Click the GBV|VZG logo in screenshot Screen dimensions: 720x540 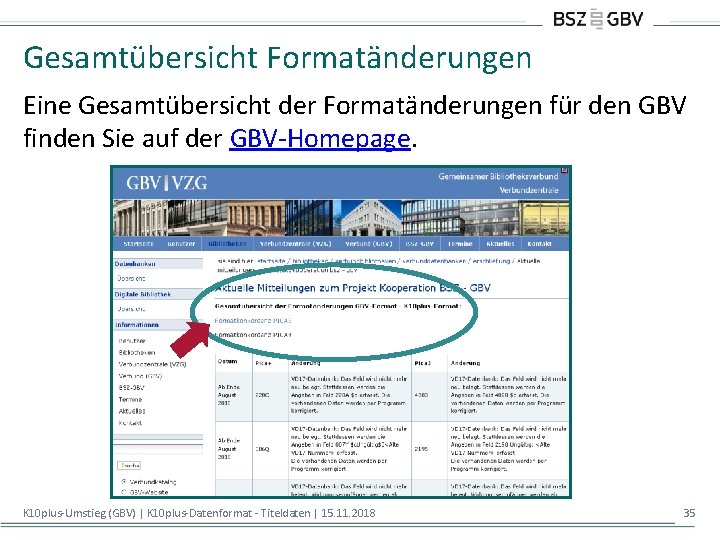point(167,183)
